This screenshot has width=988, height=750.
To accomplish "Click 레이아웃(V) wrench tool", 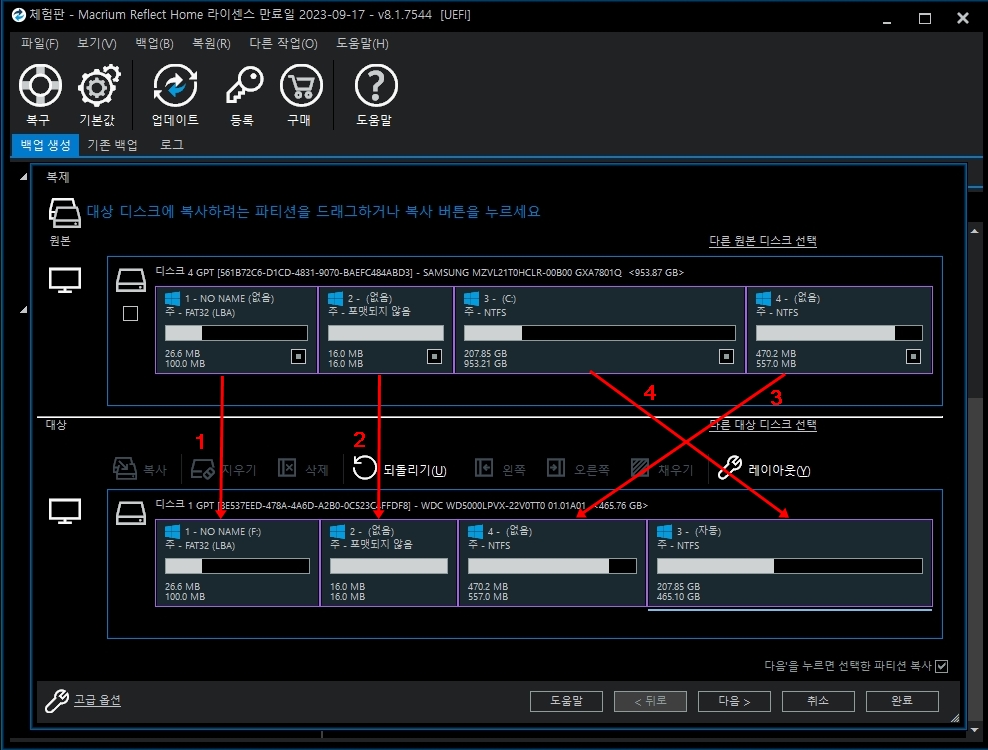I will click(764, 469).
